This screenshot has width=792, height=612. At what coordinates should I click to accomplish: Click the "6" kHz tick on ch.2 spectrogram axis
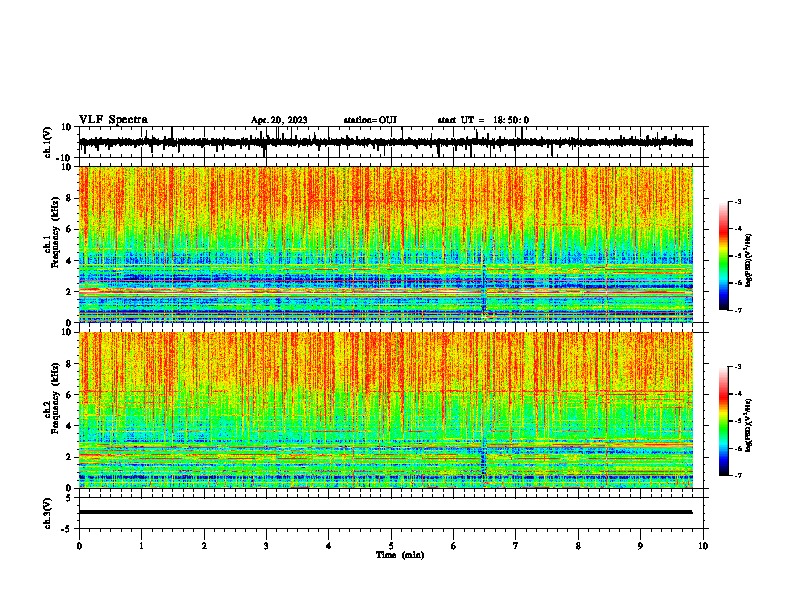[70, 395]
